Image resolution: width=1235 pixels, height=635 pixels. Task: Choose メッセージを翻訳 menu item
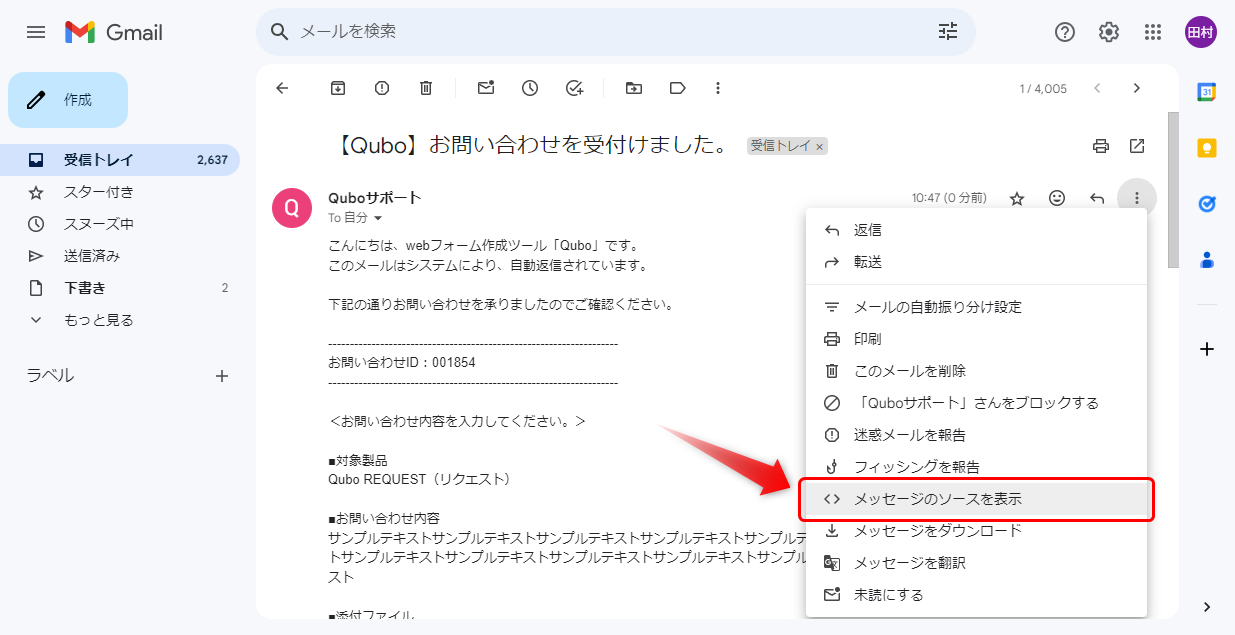976,563
